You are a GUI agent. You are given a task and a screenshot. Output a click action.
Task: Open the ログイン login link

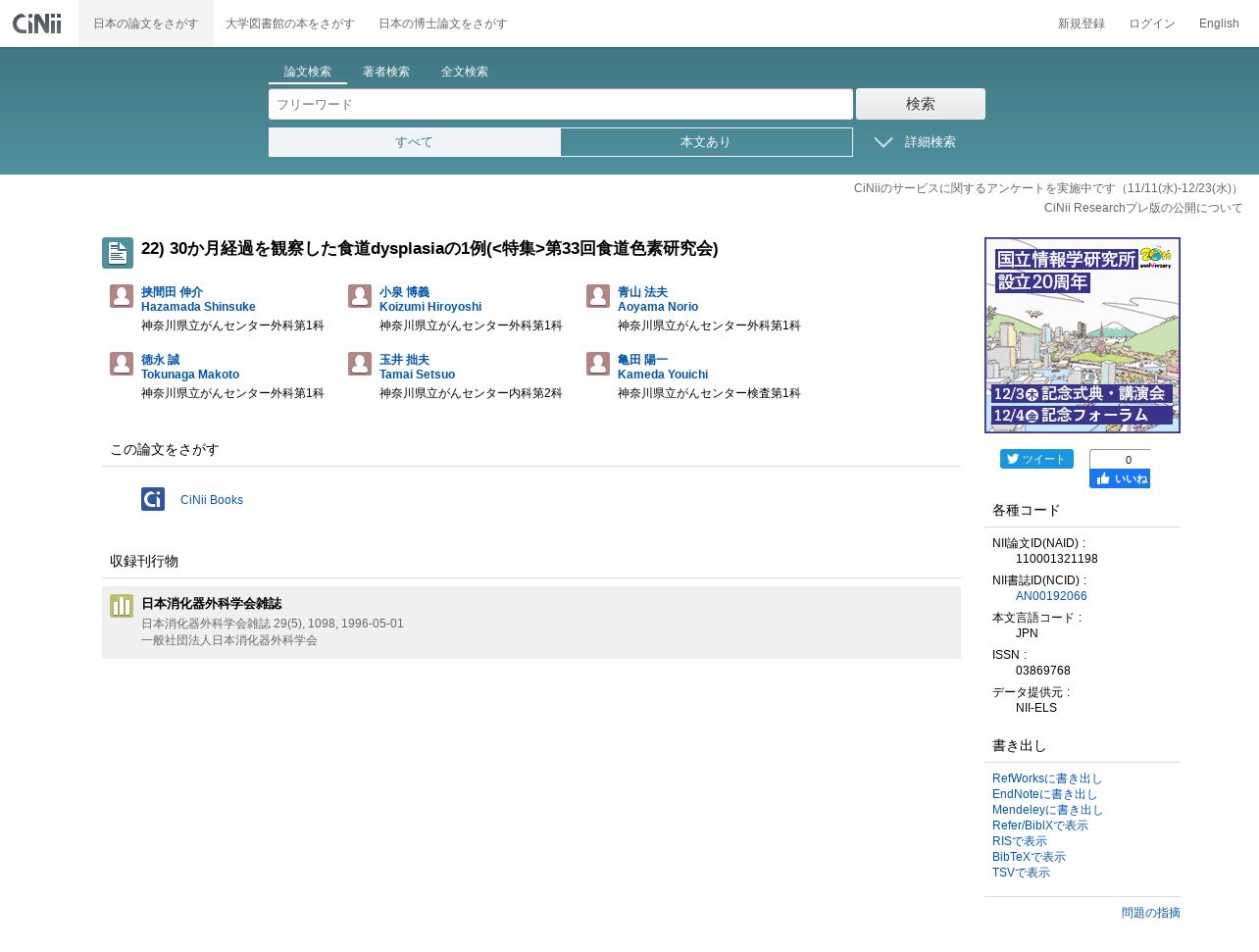click(1152, 24)
